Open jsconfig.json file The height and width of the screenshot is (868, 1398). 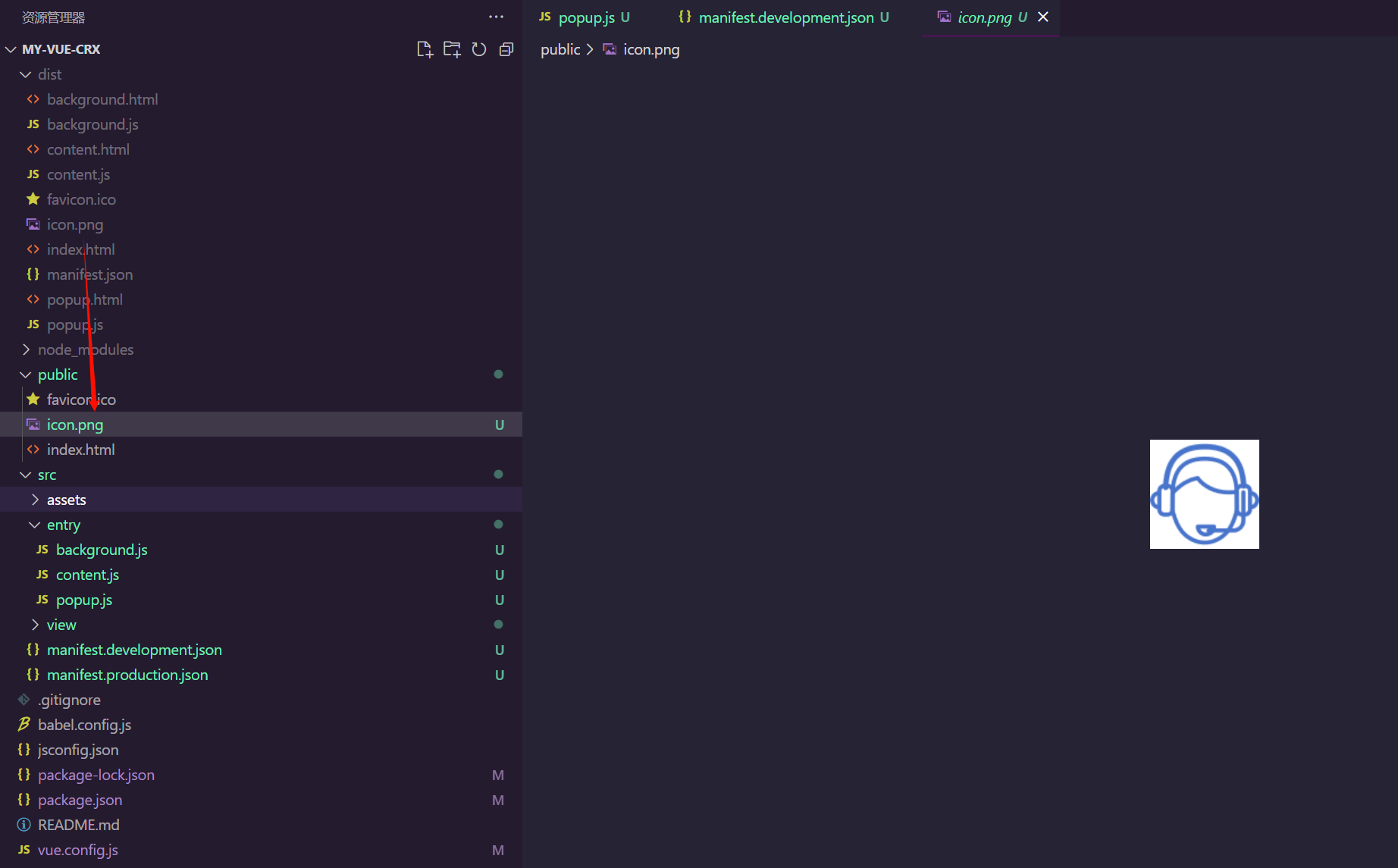78,750
